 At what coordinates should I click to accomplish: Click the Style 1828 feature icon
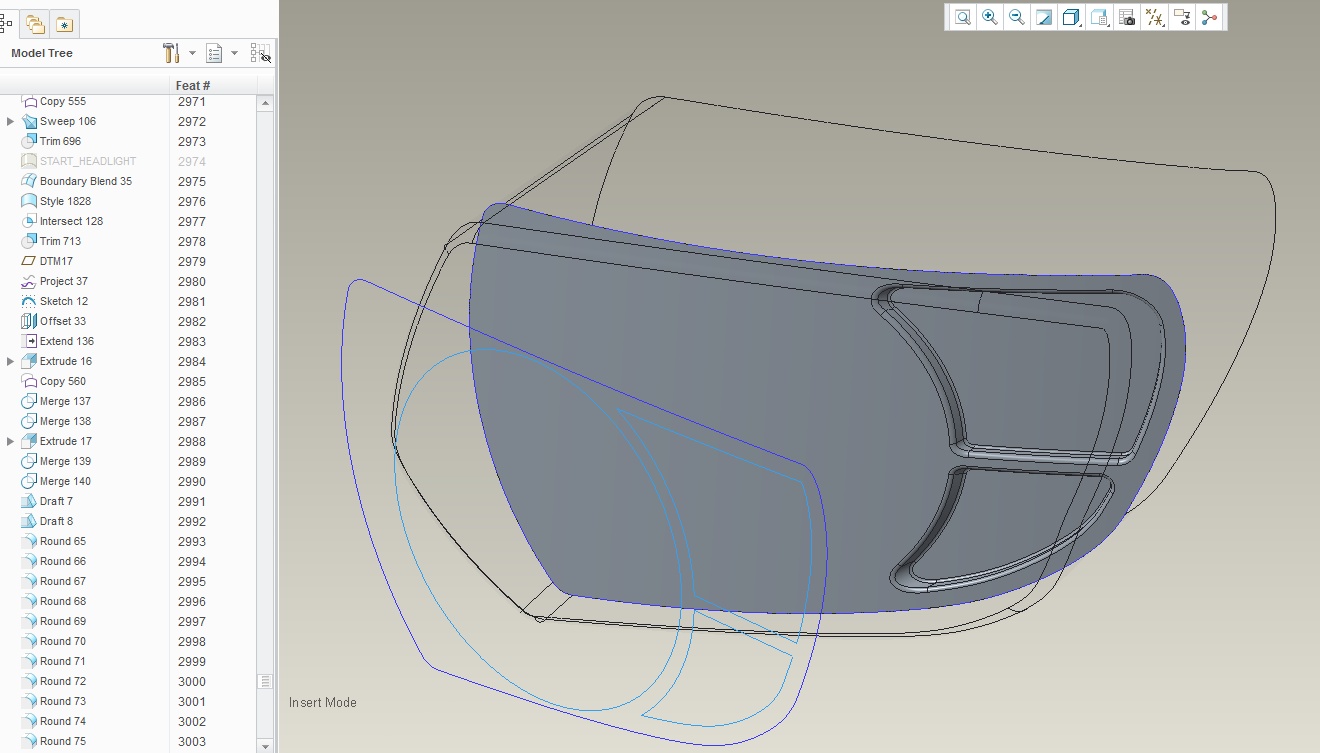[29, 201]
